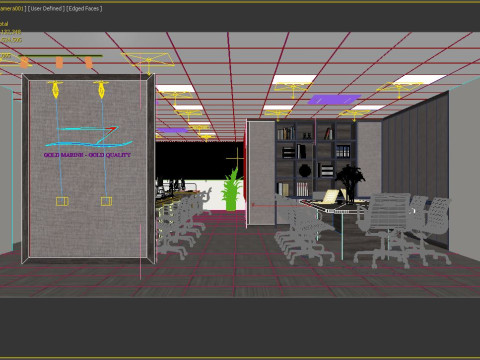The height and width of the screenshot is (360, 480).
Task: Select the cyan and red wall logo
Action: click(x=88, y=137)
